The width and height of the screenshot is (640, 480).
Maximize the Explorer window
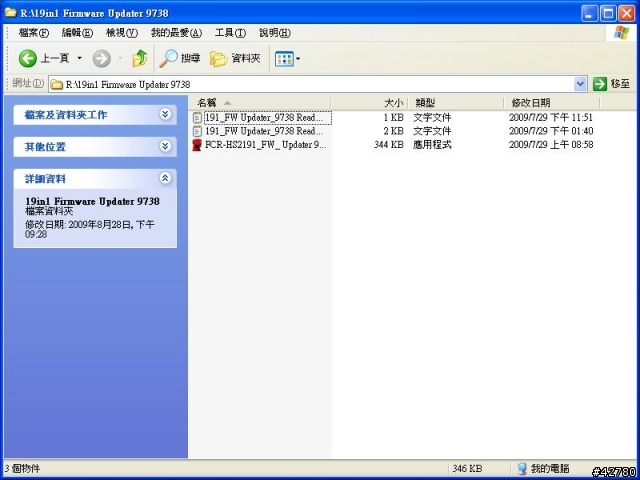pyautogui.click(x=608, y=14)
